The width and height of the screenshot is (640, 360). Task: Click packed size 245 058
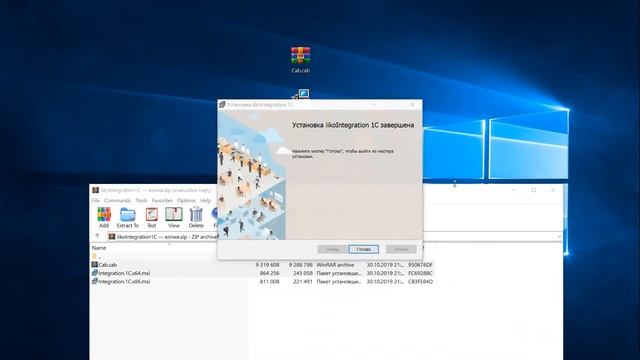pyautogui.click(x=303, y=273)
